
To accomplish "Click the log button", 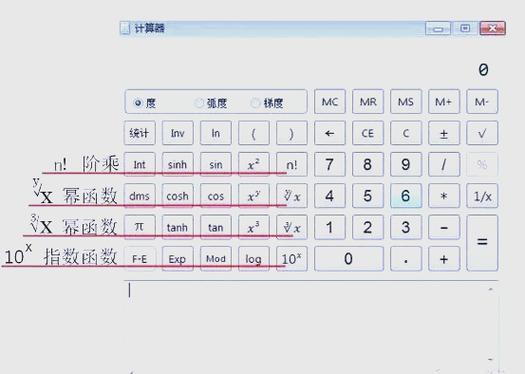I will (254, 258).
